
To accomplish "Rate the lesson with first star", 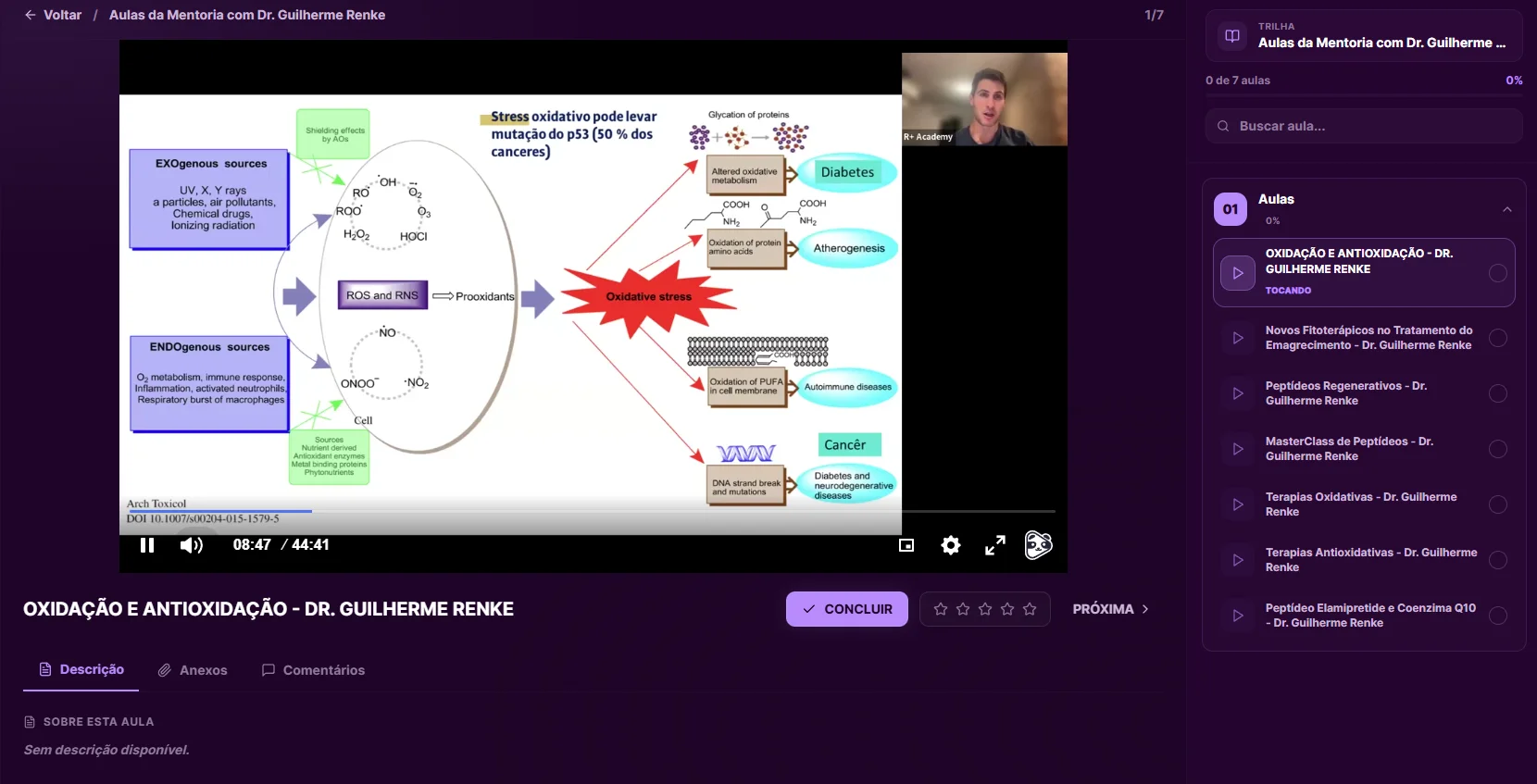I will [x=941, y=609].
